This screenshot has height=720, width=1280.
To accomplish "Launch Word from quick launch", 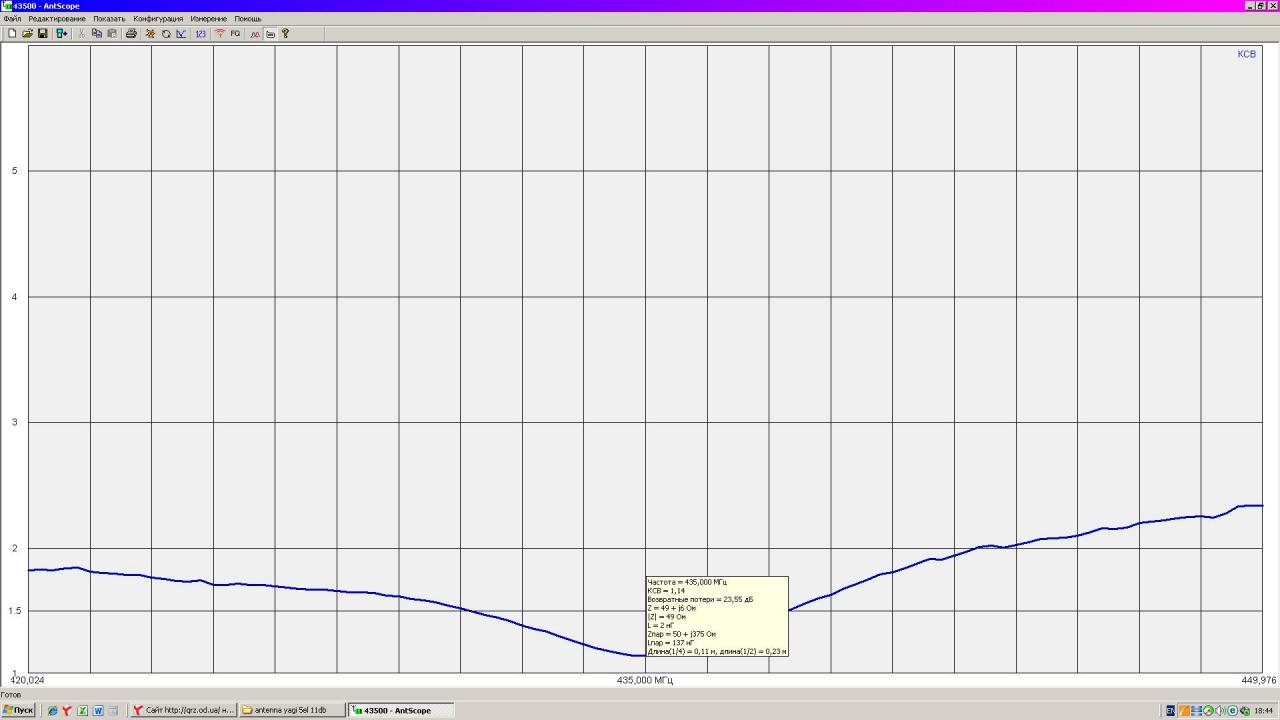I will click(98, 711).
